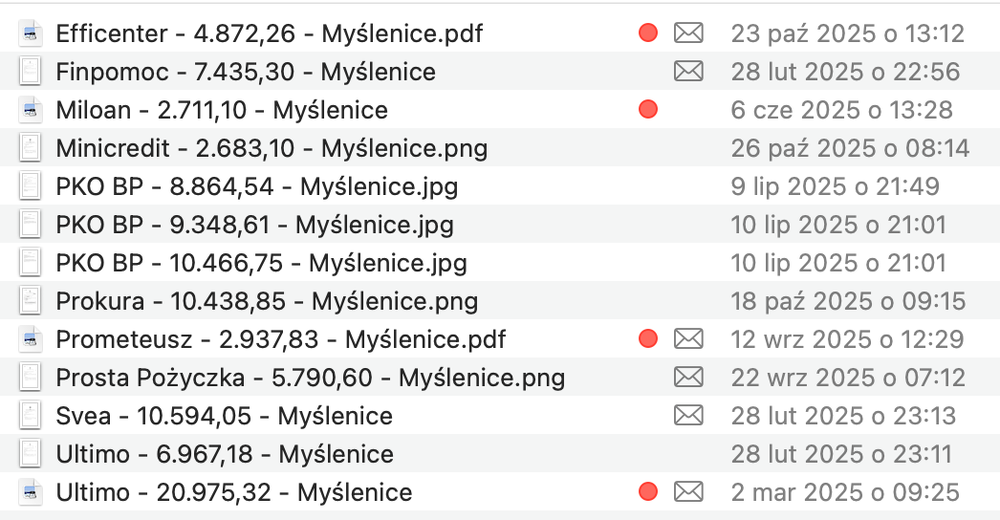Click envelope icon on Finpomoc row

(x=689, y=71)
